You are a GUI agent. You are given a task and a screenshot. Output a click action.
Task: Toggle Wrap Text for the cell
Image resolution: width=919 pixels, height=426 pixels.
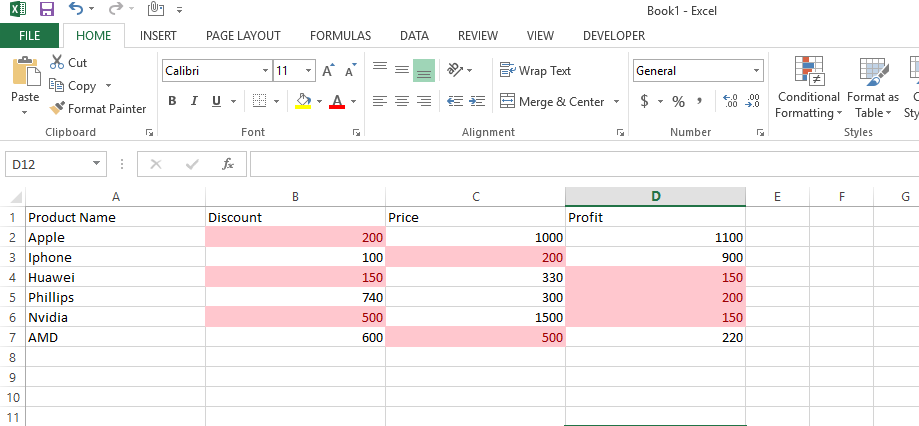coord(536,71)
